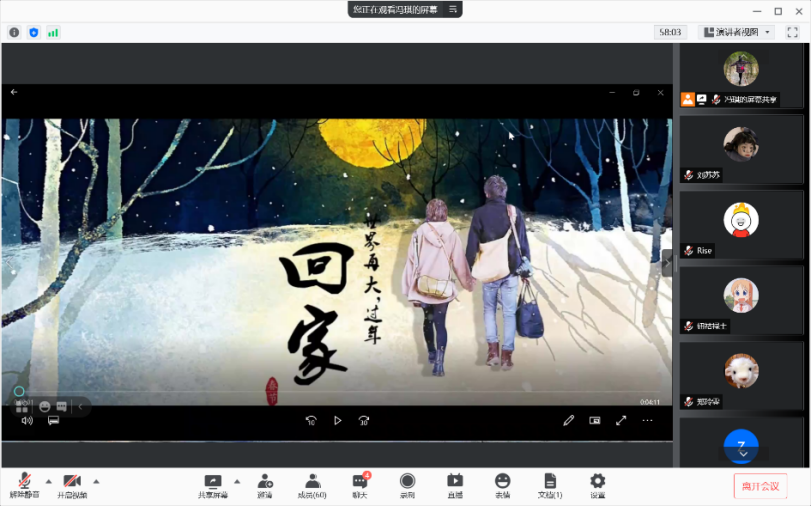This screenshot has height=506, width=811.
Task: Play the shared video
Action: [x=337, y=421]
